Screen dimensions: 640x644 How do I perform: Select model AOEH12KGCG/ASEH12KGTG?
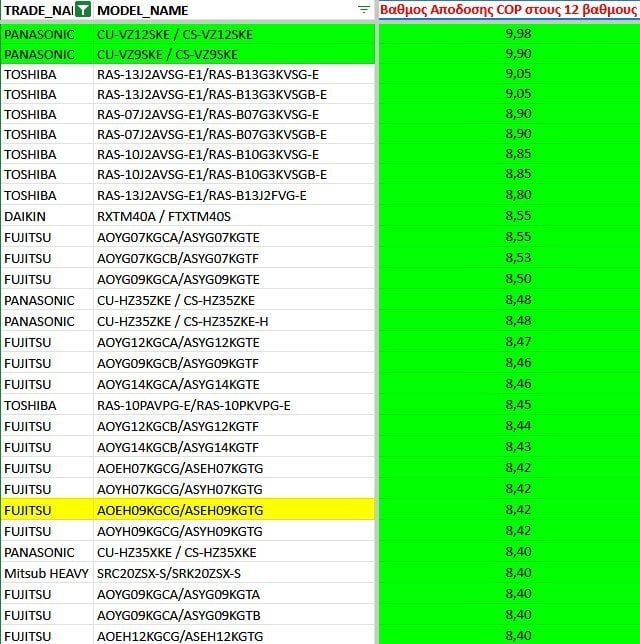[x=180, y=637]
